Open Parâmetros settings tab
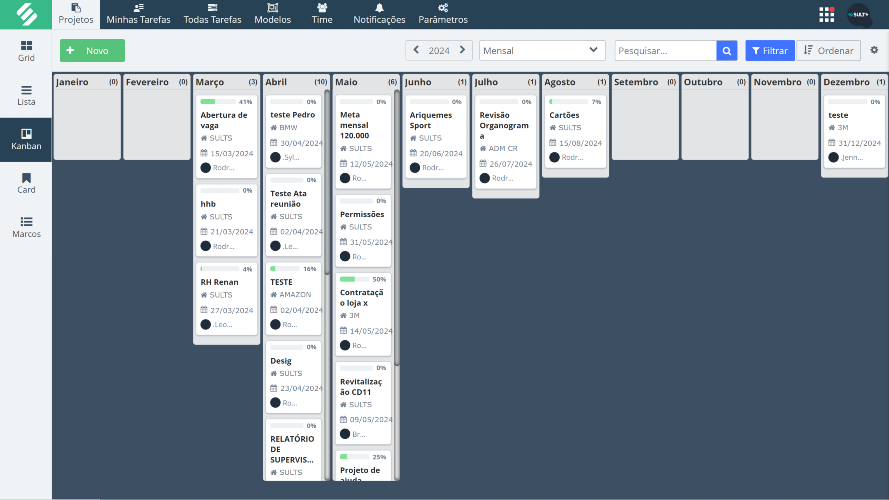The width and height of the screenshot is (889, 500). pos(443,14)
